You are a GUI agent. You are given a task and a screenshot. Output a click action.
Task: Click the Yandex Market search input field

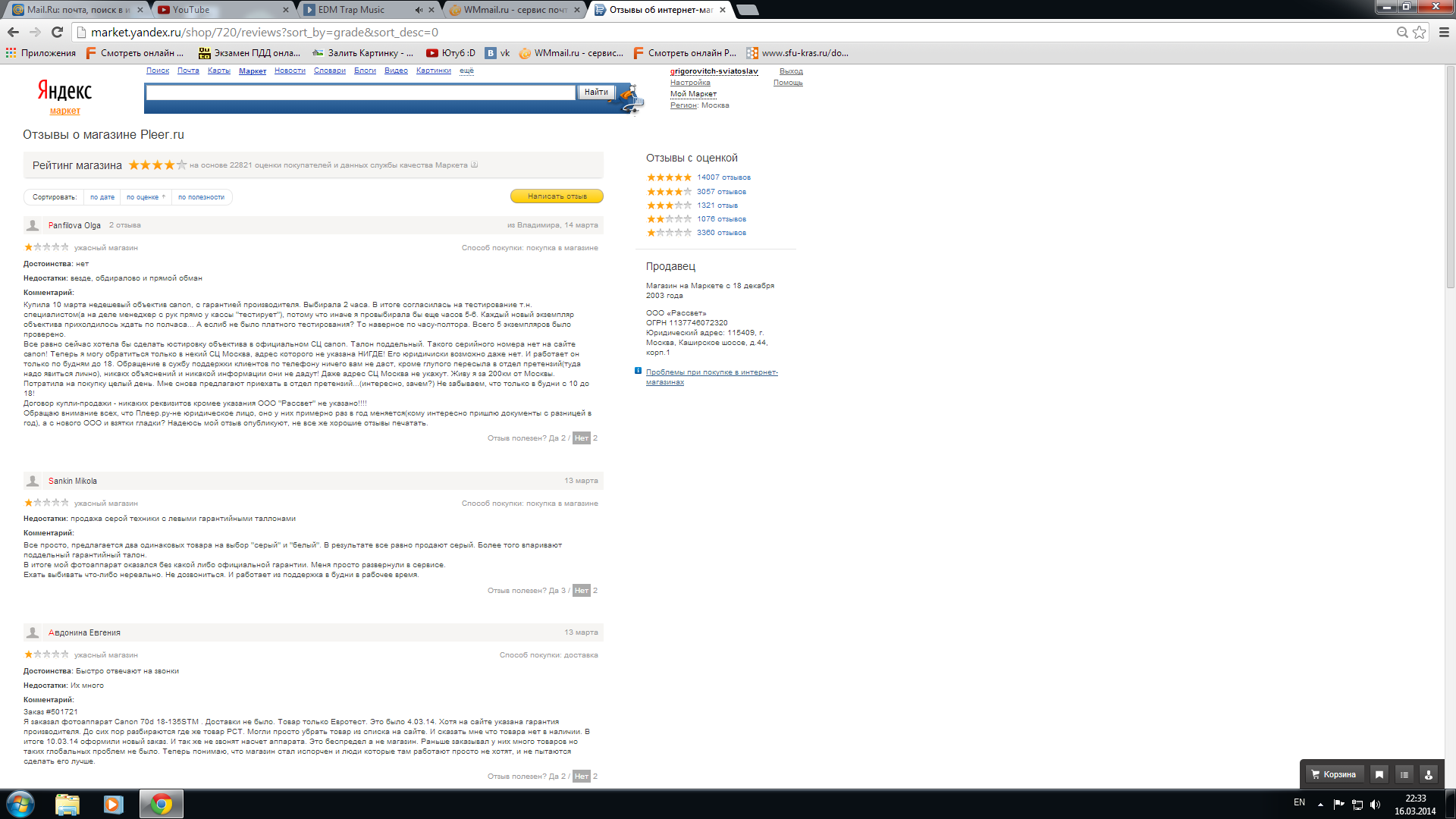click(x=360, y=93)
